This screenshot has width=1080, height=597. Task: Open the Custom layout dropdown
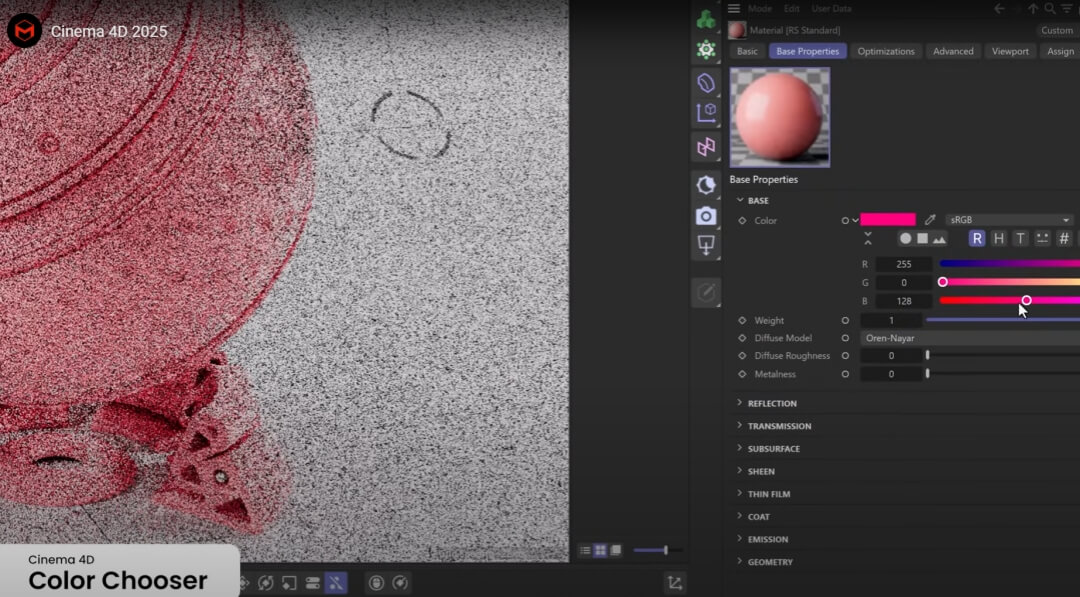pyautogui.click(x=1057, y=30)
